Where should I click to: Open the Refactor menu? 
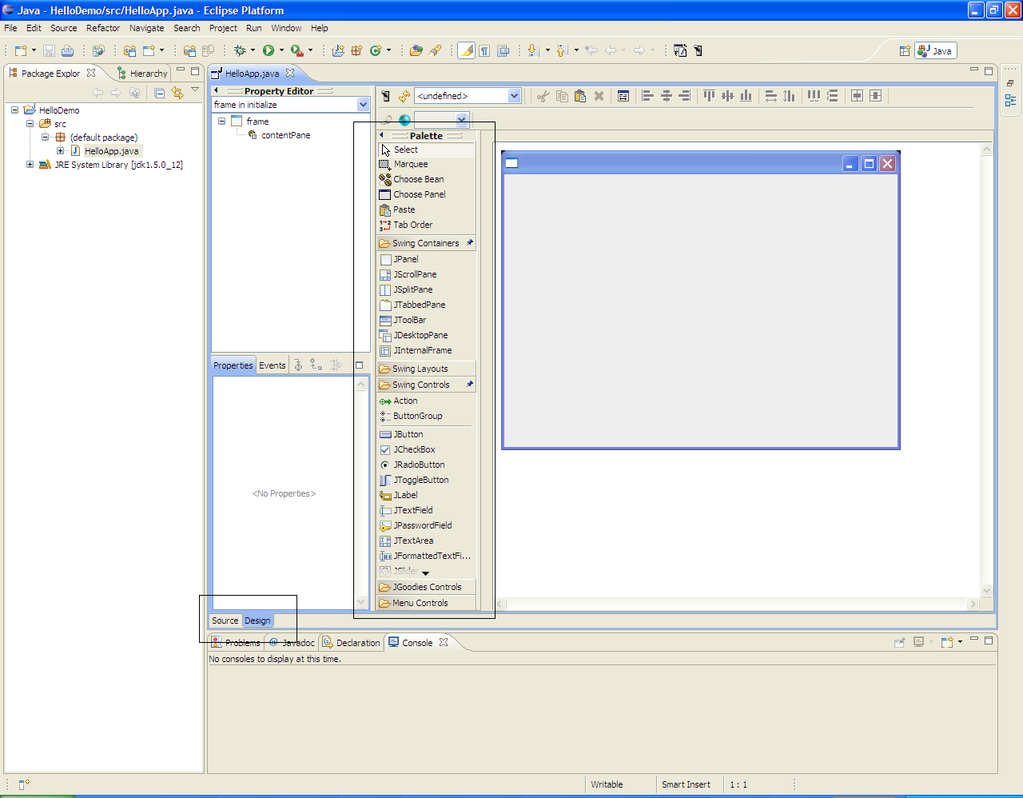(103, 28)
